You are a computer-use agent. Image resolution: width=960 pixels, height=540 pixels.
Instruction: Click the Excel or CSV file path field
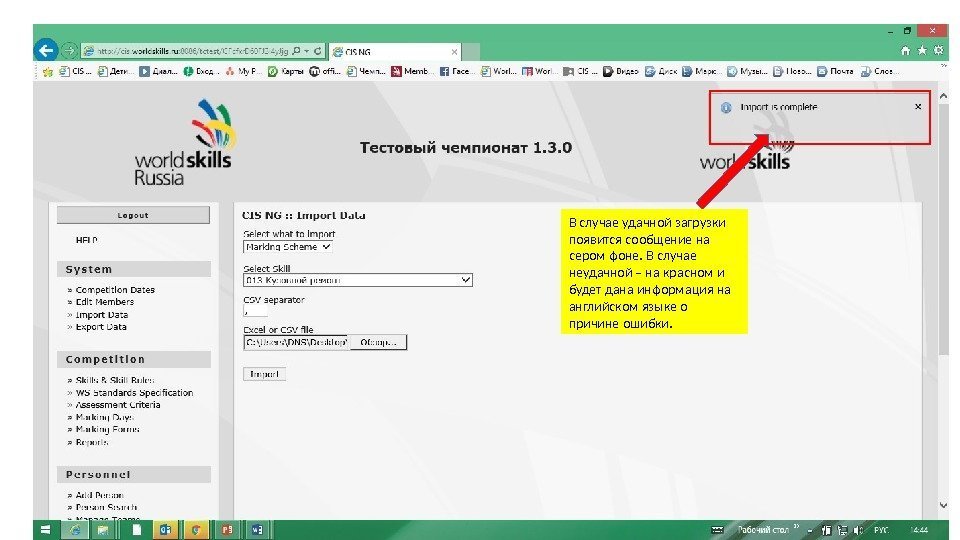(296, 342)
